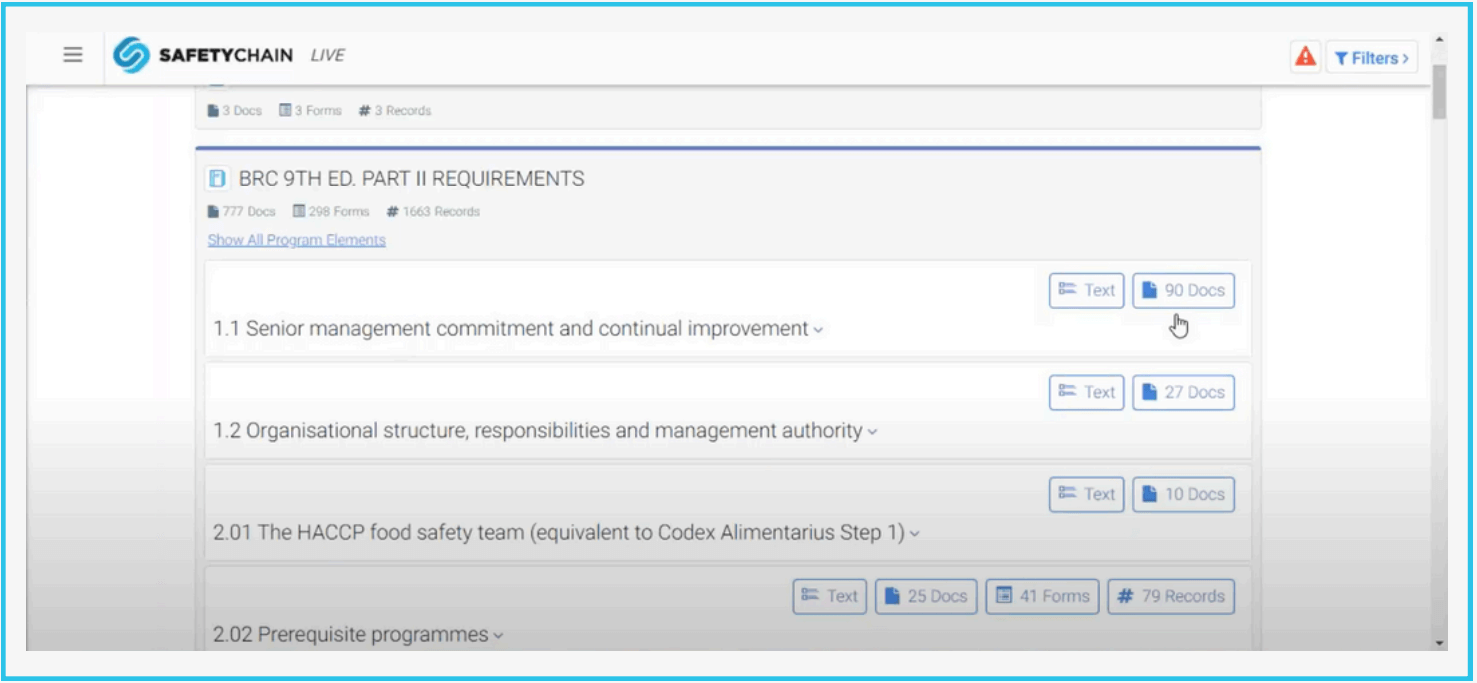Click the SafetyChain swirl logo

(131, 55)
